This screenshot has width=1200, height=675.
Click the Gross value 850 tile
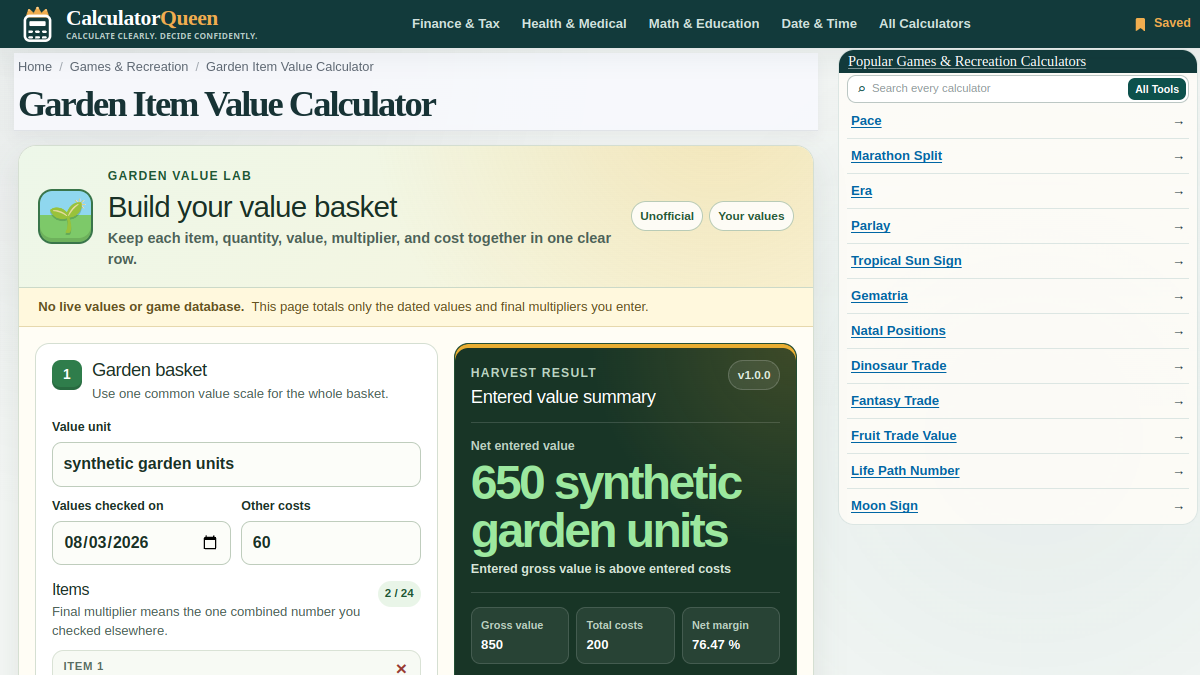tap(520, 635)
